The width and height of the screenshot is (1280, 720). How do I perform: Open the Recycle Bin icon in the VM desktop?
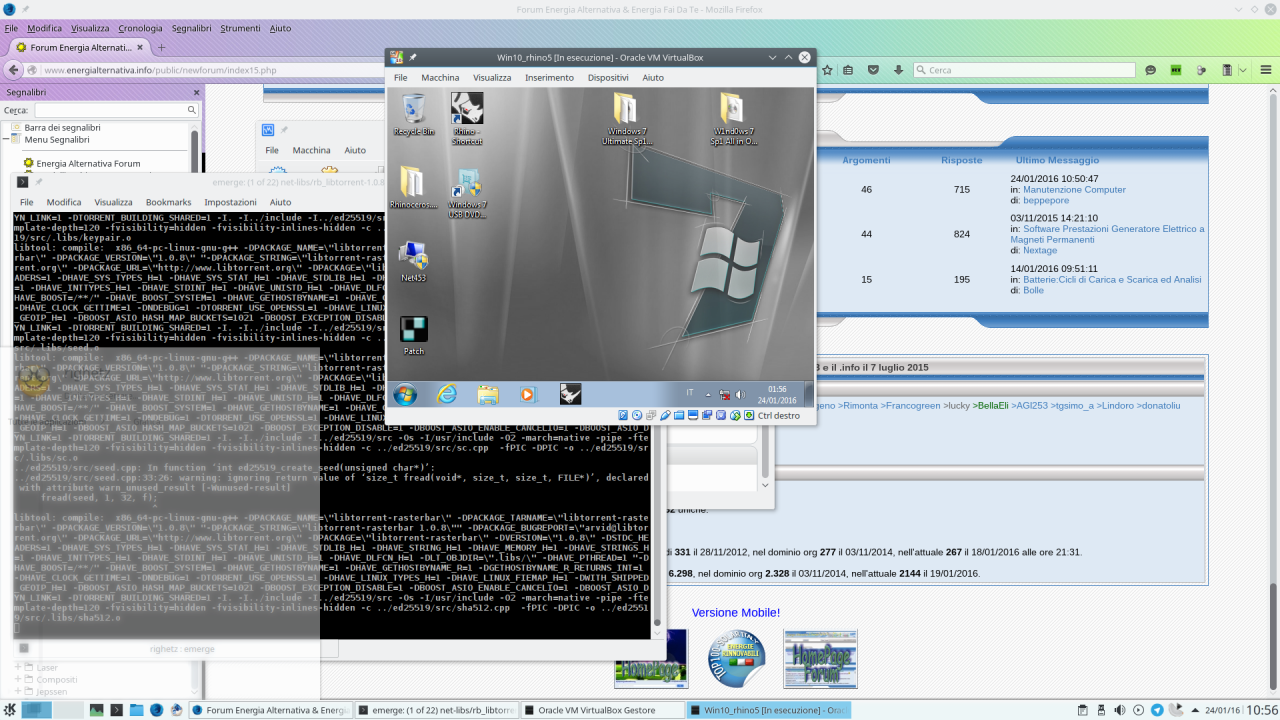point(414,114)
